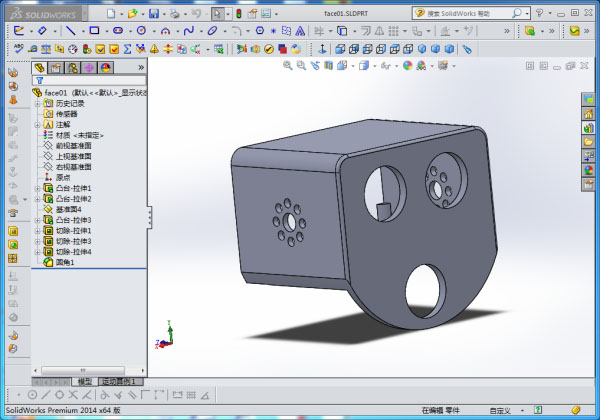Open the 自定义 units status entry

[501, 410]
